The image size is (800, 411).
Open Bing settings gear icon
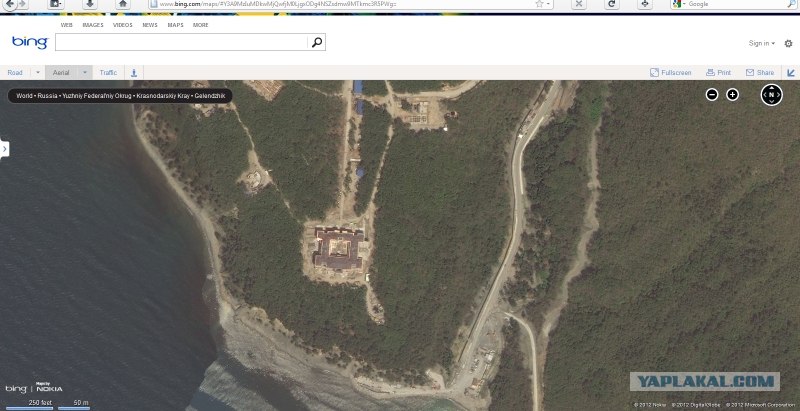click(788, 43)
